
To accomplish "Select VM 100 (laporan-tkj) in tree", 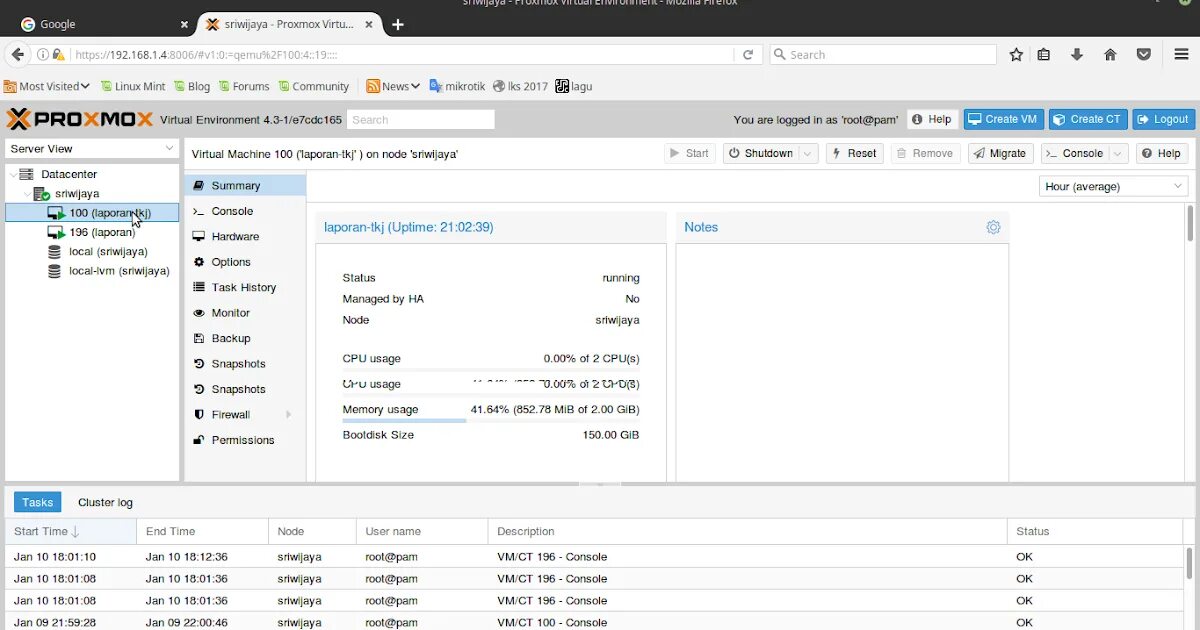I will pyautogui.click(x=92, y=213).
